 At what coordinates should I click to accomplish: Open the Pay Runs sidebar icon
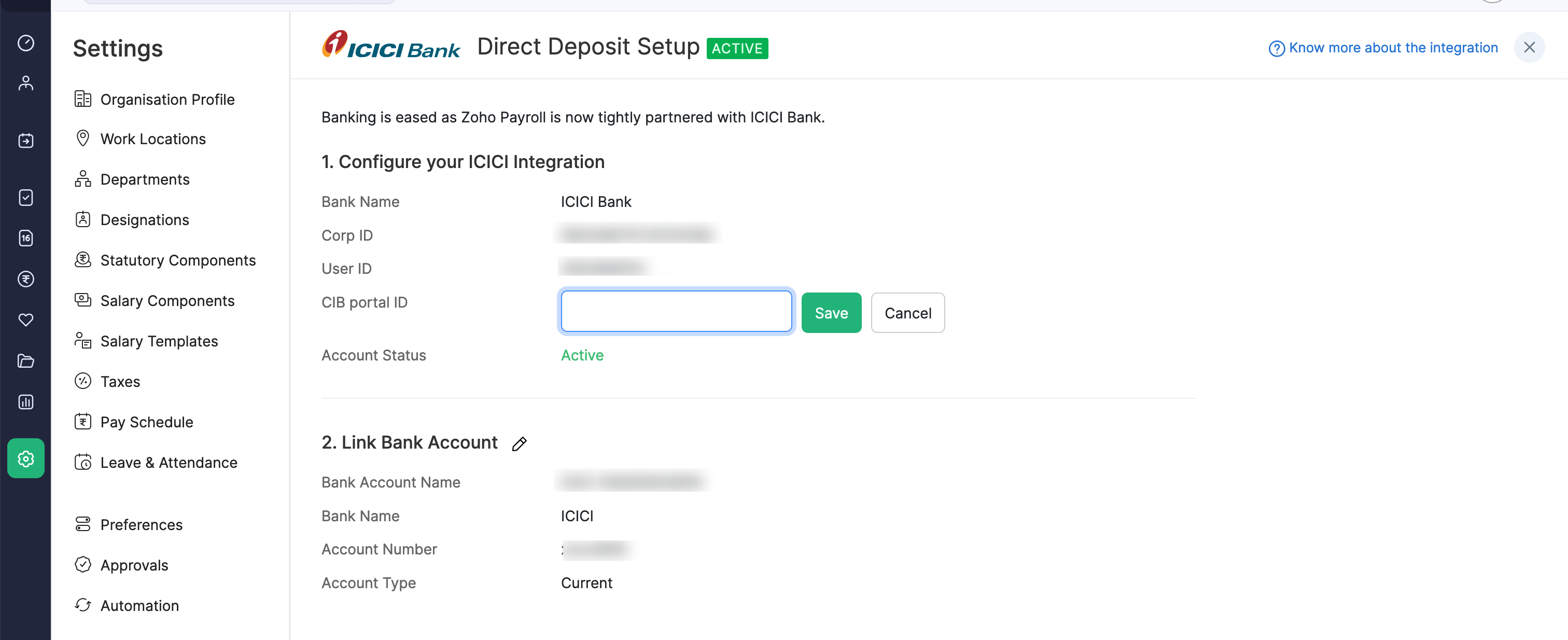point(25,140)
